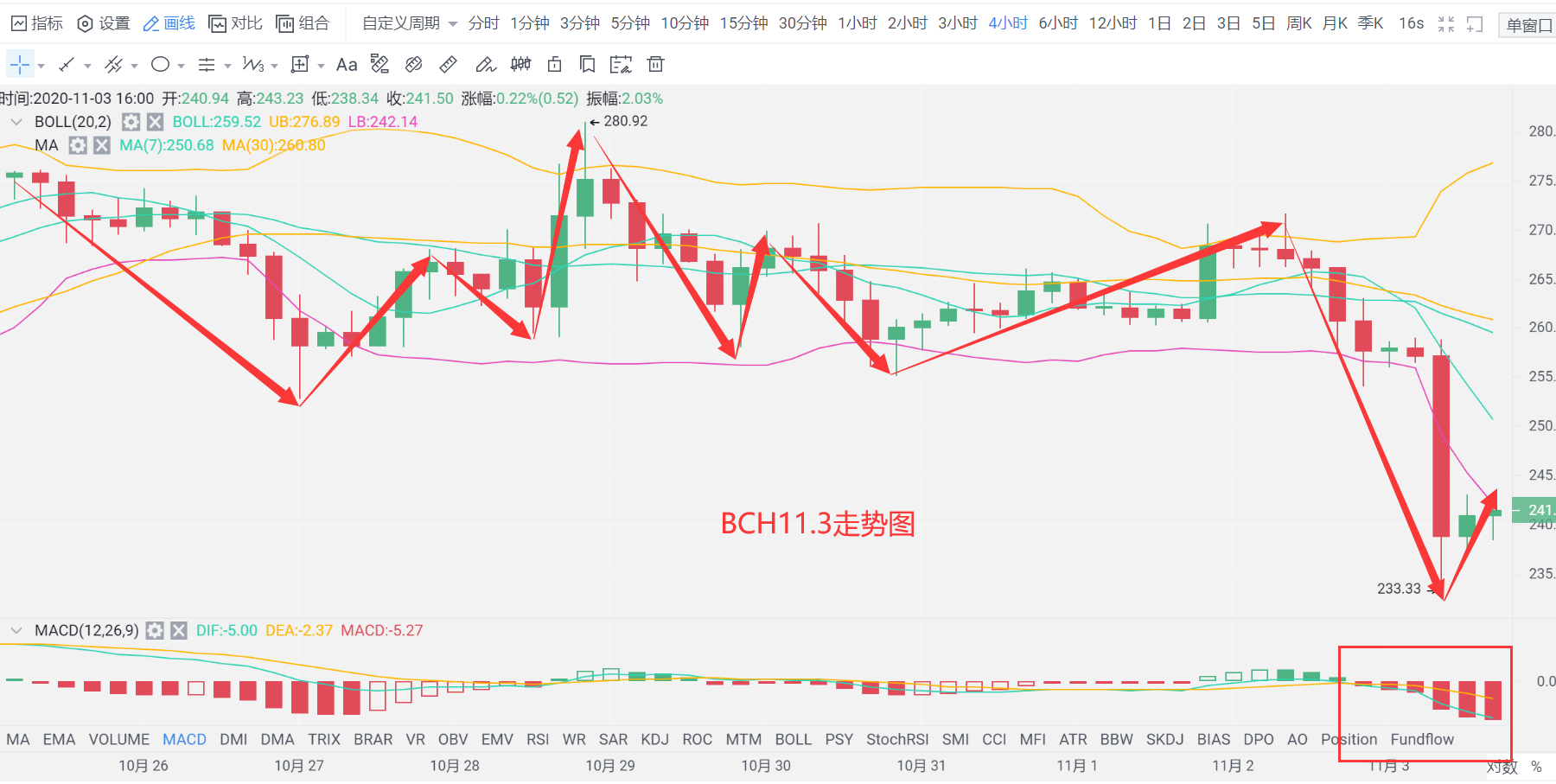Remove the BOLL indicator with X
Image resolution: width=1556 pixels, height=784 pixels.
coord(155,122)
